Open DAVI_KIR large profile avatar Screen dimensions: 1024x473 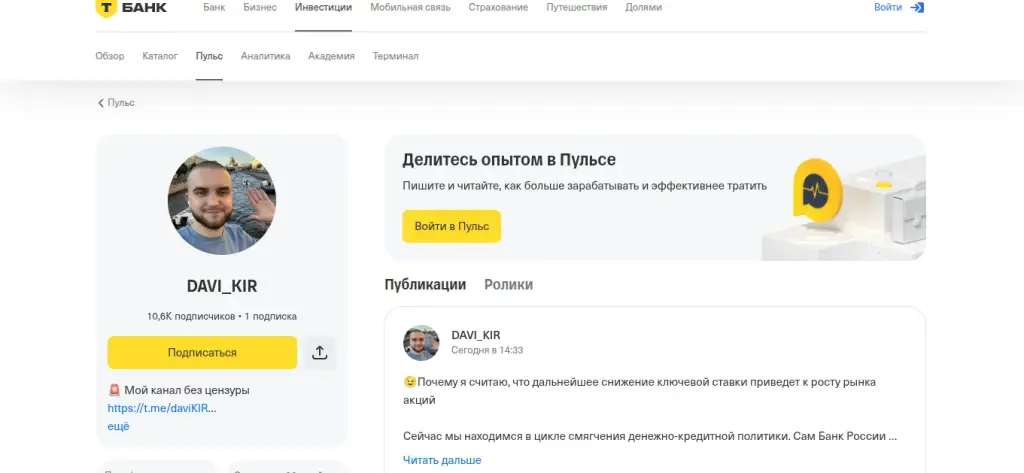point(221,201)
